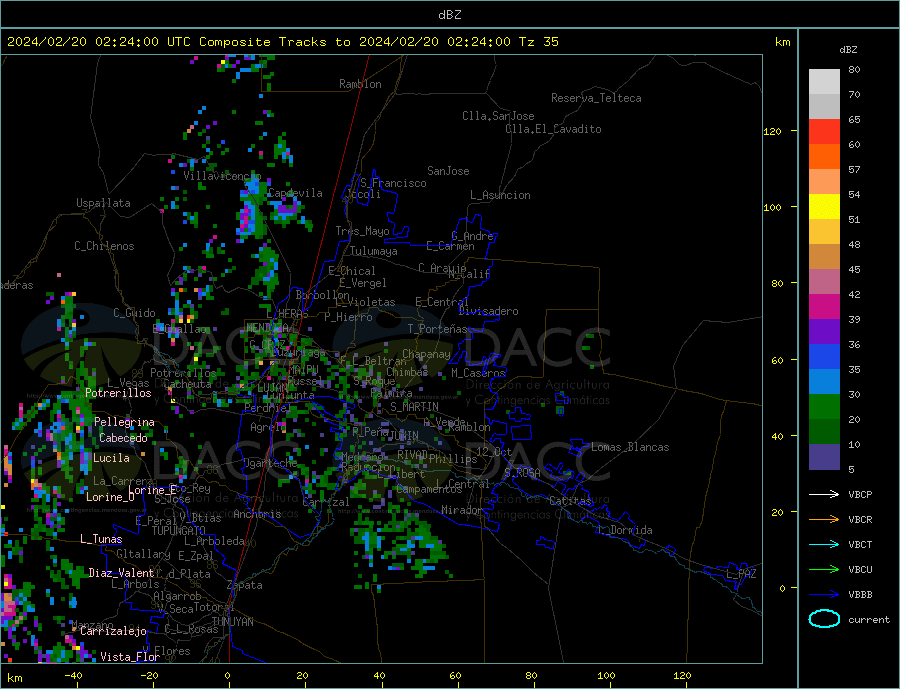This screenshot has height=689, width=900.
Task: Click the SanJose map label
Action: pos(448,171)
